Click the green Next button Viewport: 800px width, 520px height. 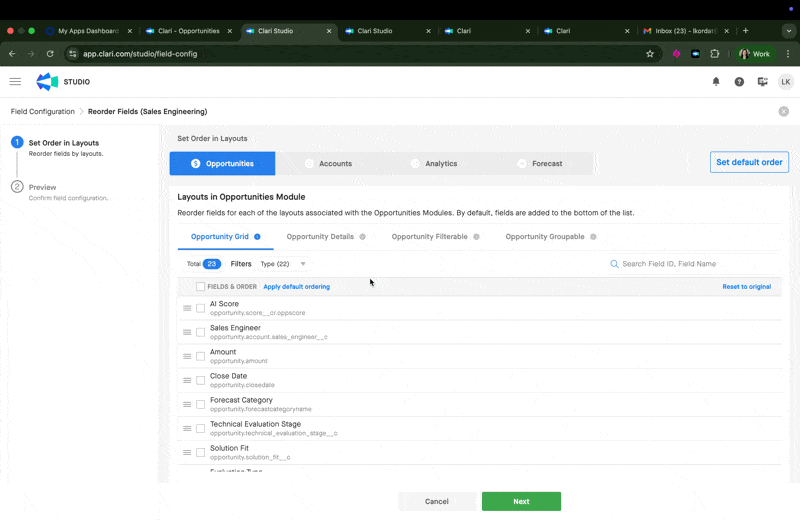[521, 502]
